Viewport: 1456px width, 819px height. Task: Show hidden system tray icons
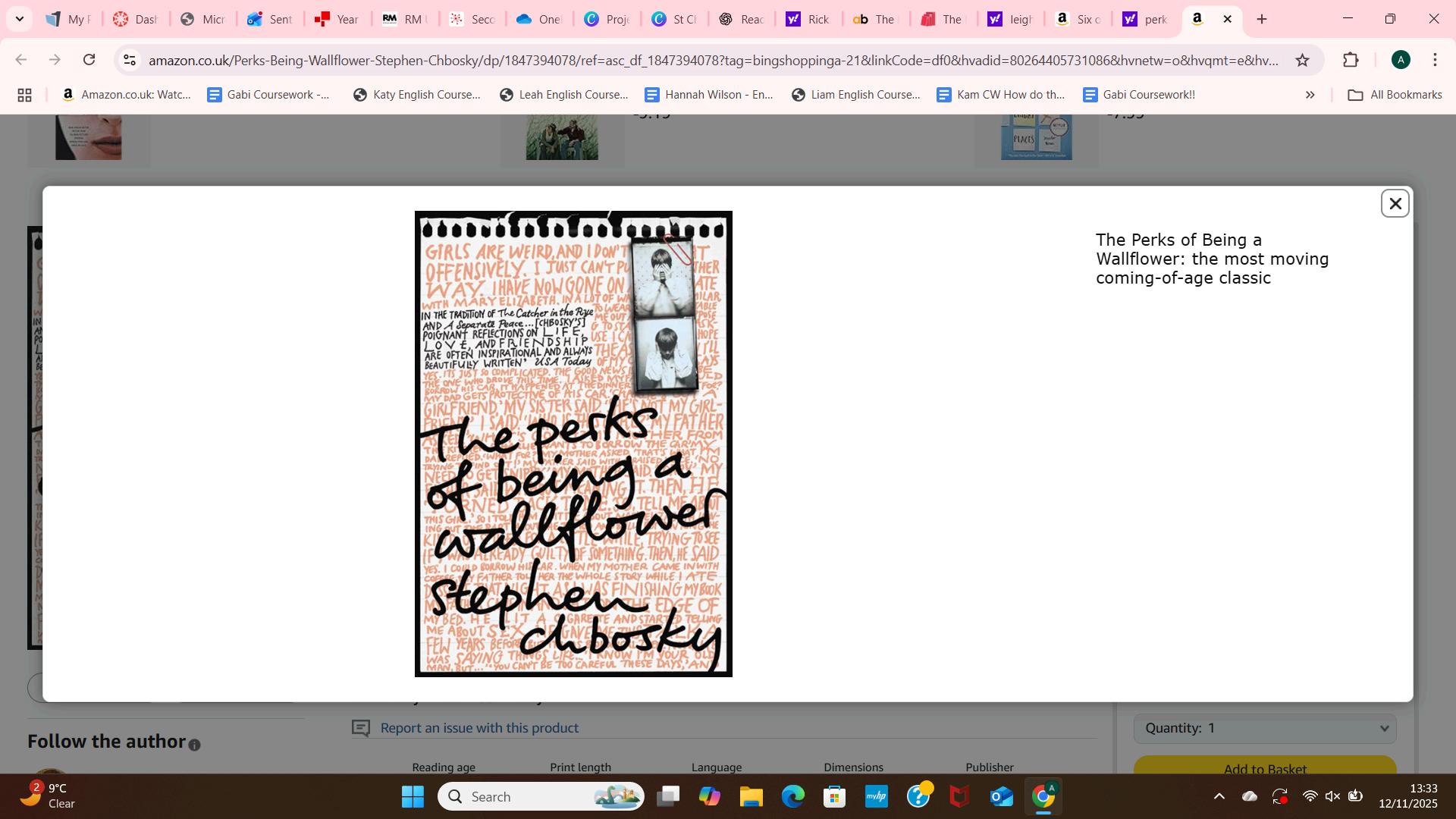point(1219,796)
